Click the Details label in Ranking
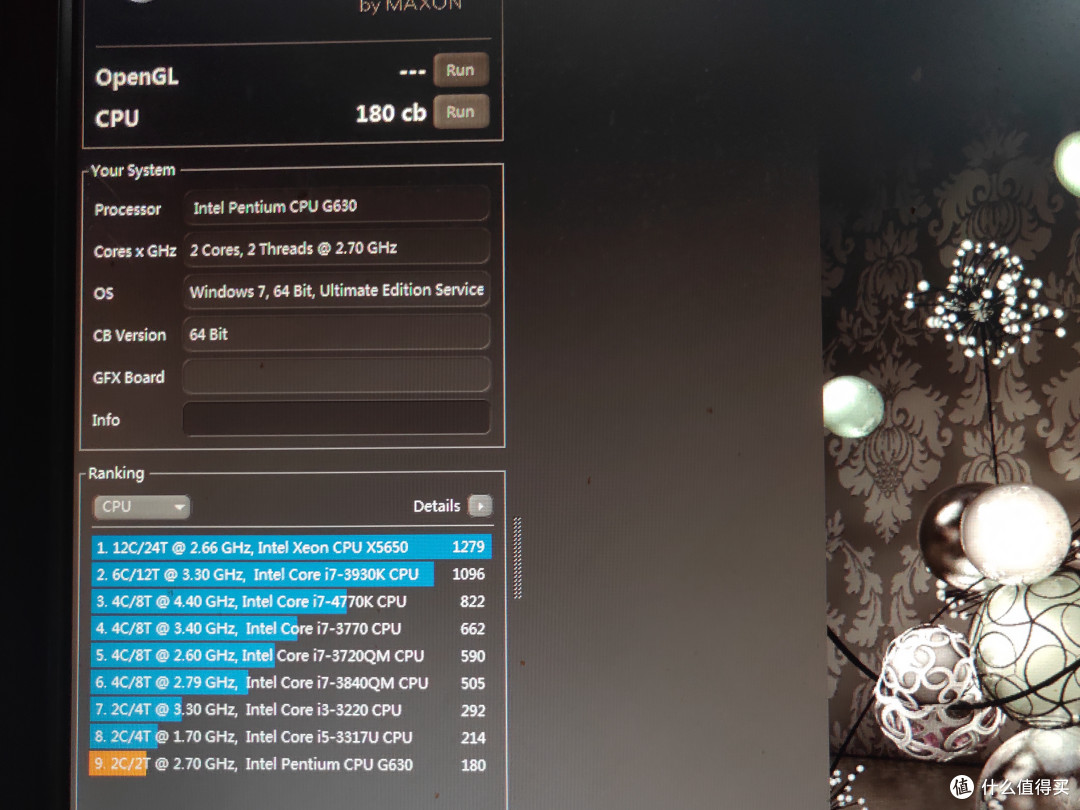The width and height of the screenshot is (1080, 810). (x=437, y=506)
